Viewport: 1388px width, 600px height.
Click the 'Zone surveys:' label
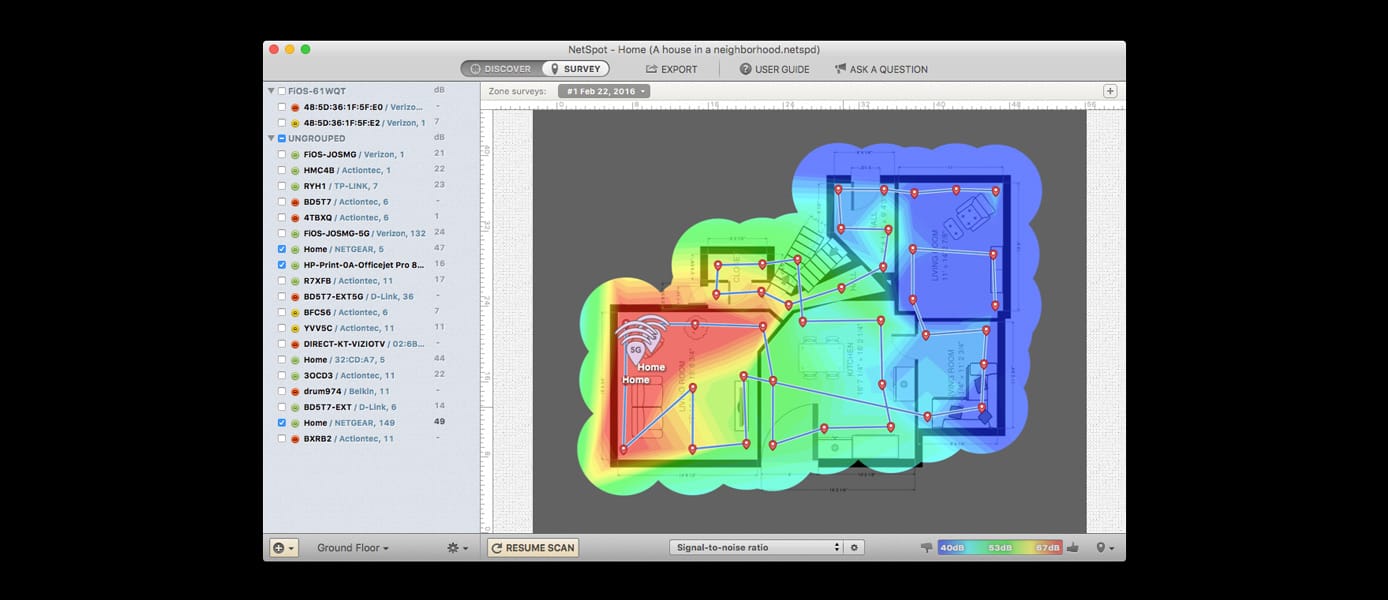[x=517, y=91]
